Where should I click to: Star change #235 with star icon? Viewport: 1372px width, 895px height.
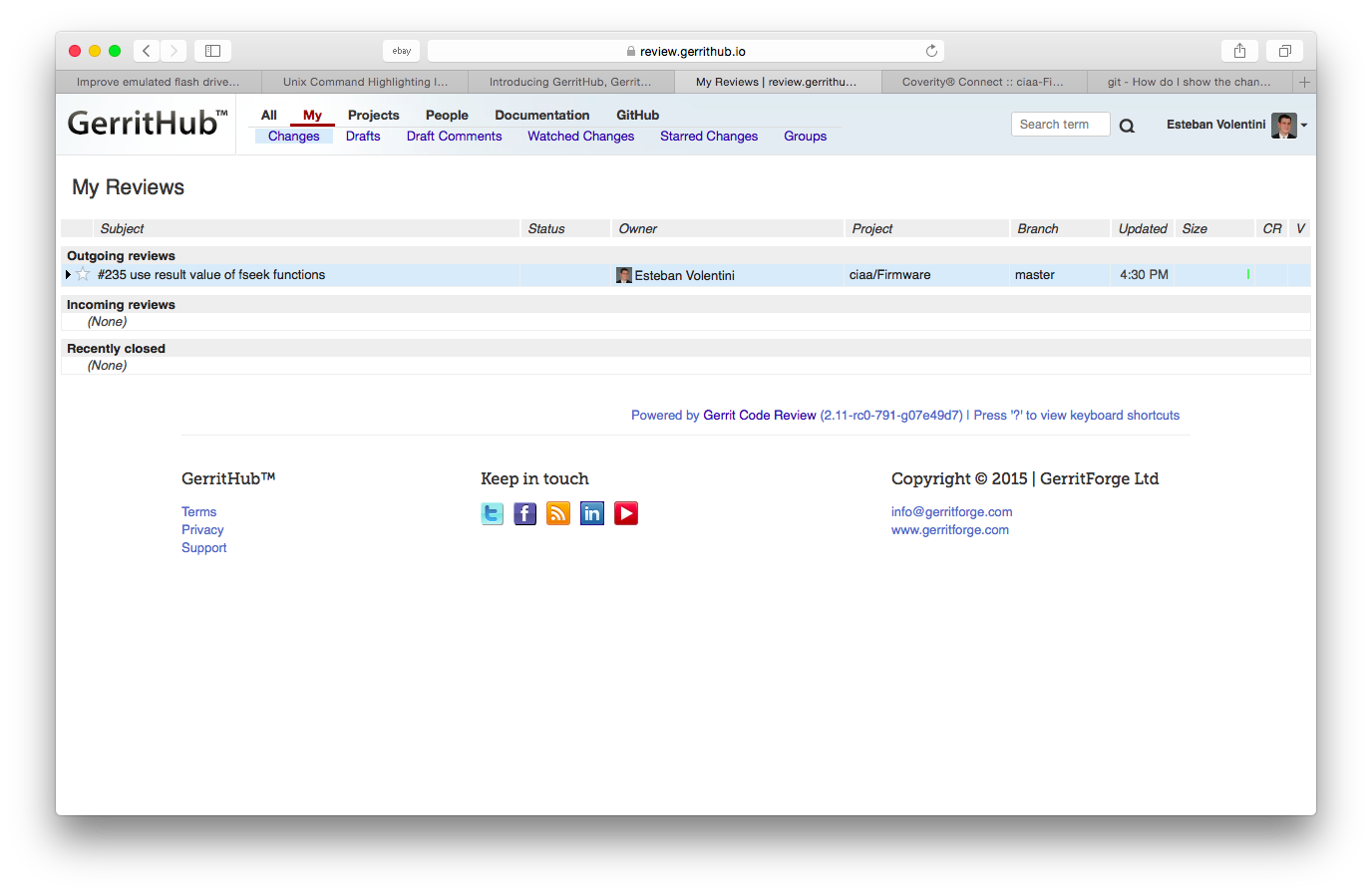click(83, 274)
